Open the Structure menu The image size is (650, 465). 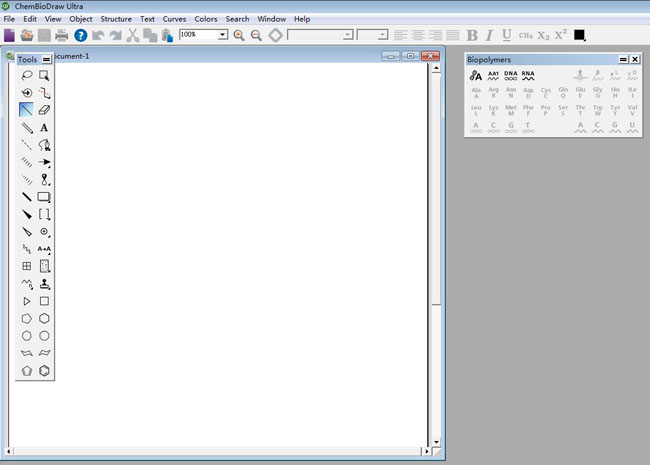(x=116, y=19)
